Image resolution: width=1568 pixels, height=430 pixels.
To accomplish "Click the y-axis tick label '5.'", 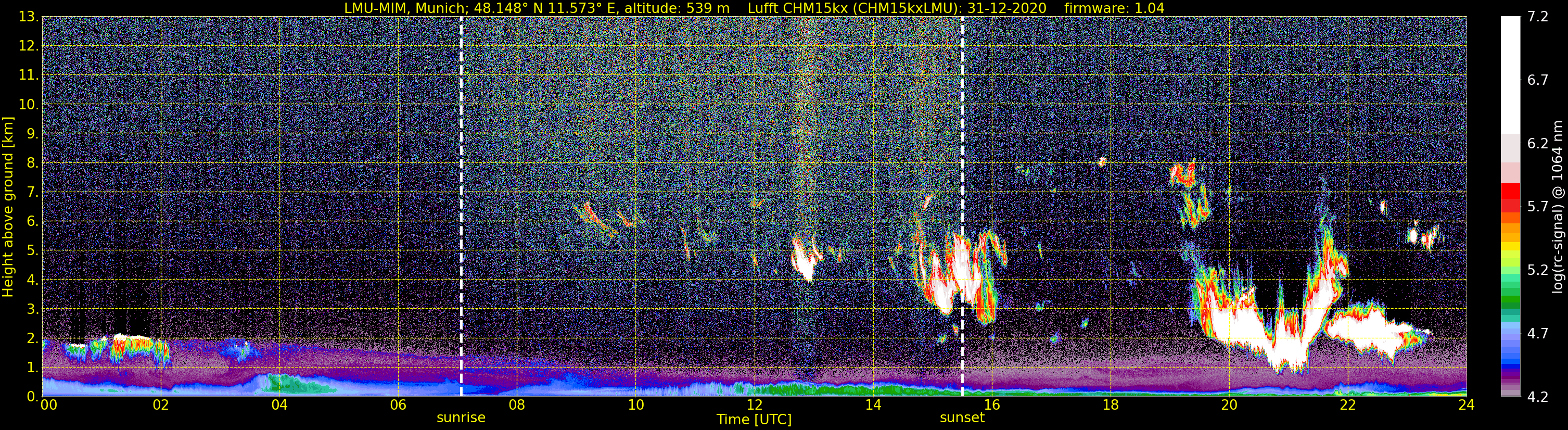I will point(32,250).
